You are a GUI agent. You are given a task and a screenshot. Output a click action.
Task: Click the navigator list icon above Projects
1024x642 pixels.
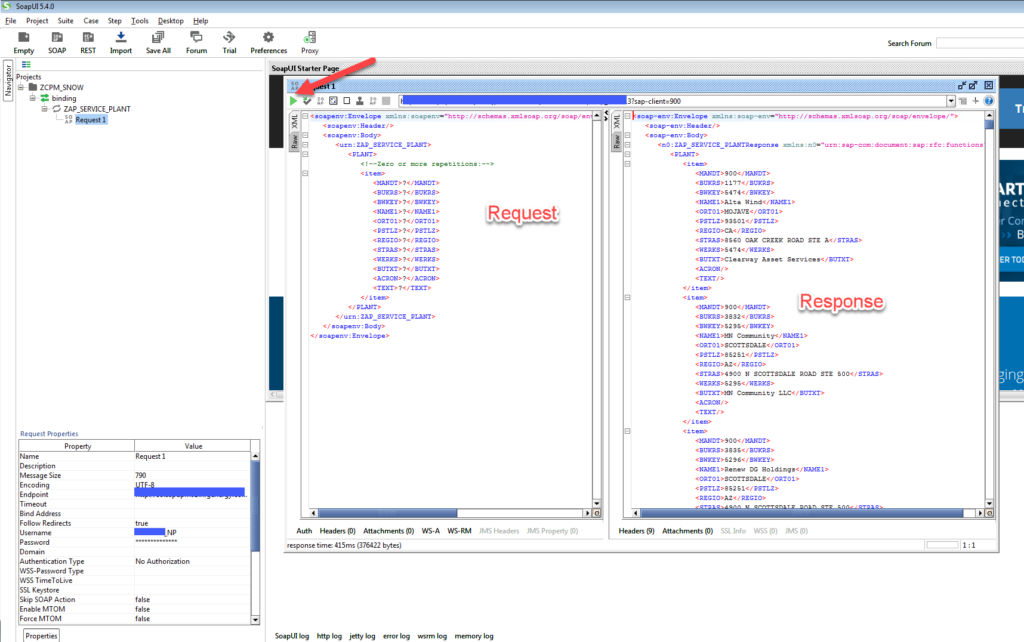(x=26, y=64)
